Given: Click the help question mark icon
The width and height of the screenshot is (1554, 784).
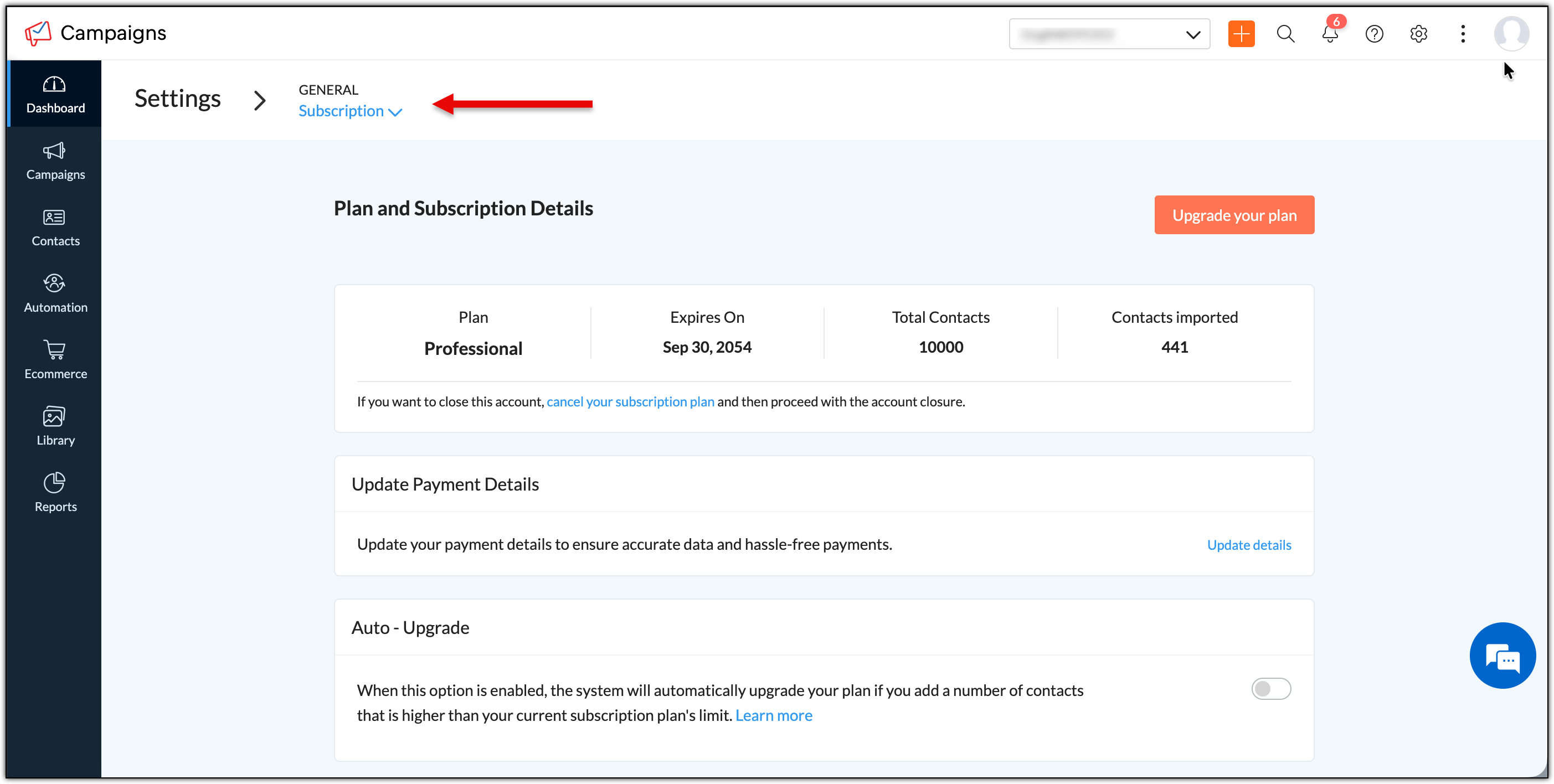Looking at the screenshot, I should click(1374, 34).
